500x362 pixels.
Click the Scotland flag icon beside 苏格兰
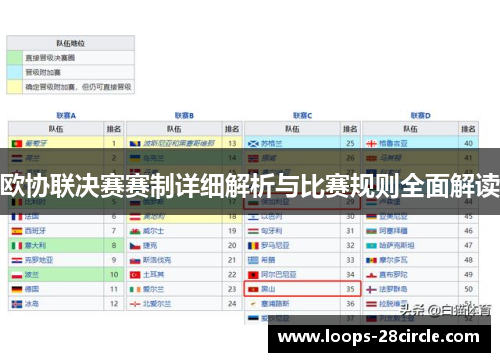click(x=253, y=144)
